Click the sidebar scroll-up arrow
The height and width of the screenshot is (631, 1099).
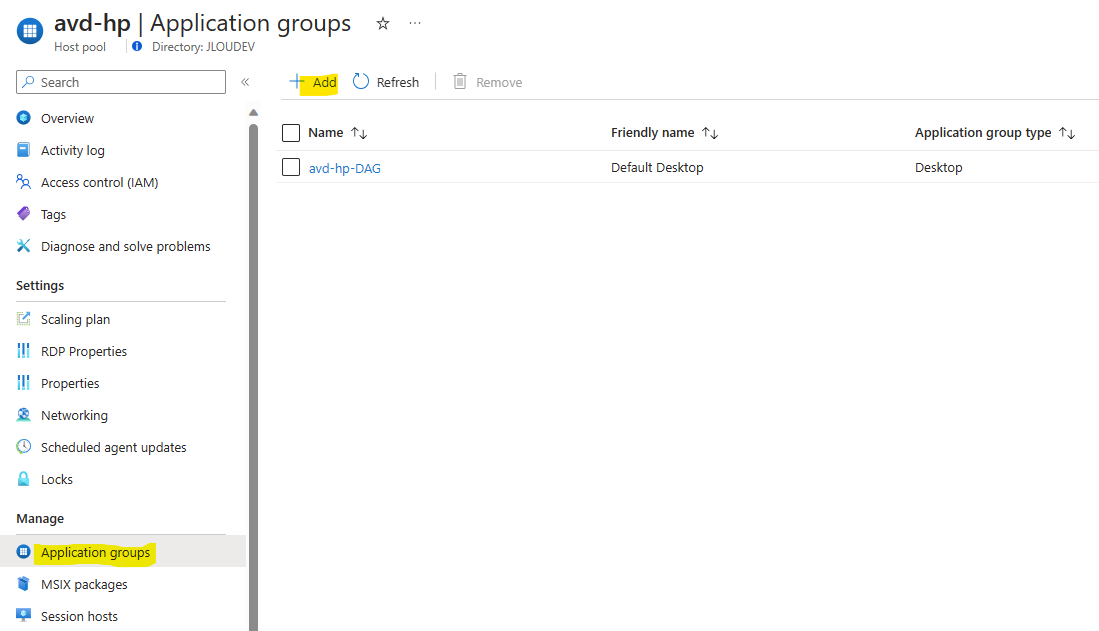pyautogui.click(x=254, y=113)
